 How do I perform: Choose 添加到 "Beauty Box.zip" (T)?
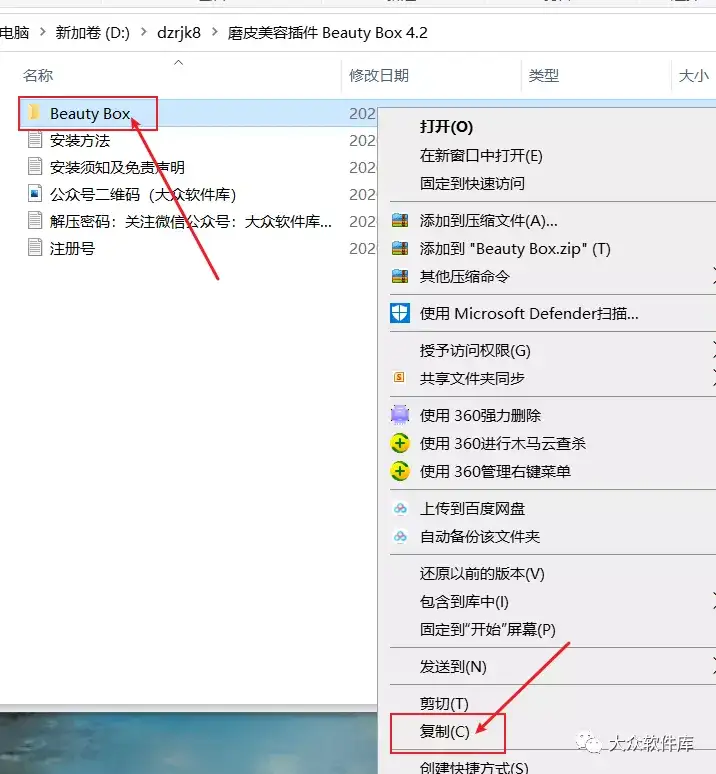click(515, 248)
